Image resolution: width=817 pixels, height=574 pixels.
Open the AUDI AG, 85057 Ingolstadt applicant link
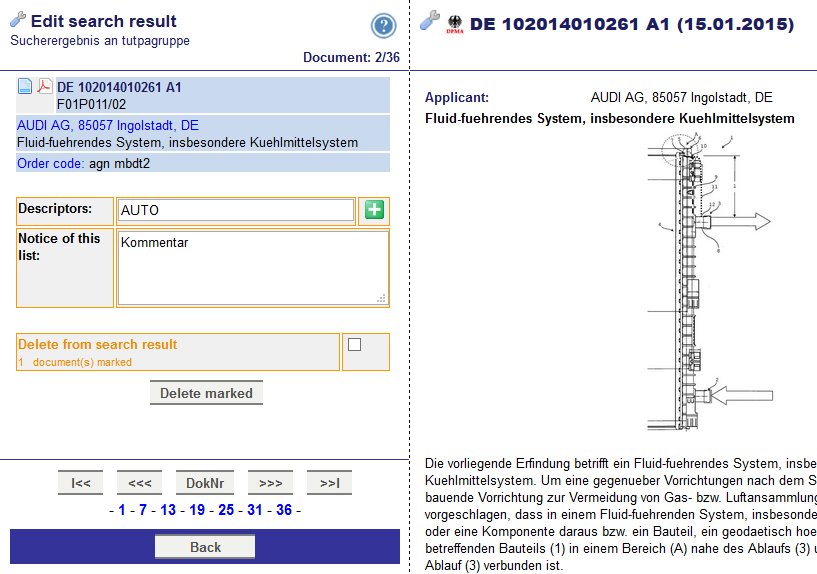point(108,126)
